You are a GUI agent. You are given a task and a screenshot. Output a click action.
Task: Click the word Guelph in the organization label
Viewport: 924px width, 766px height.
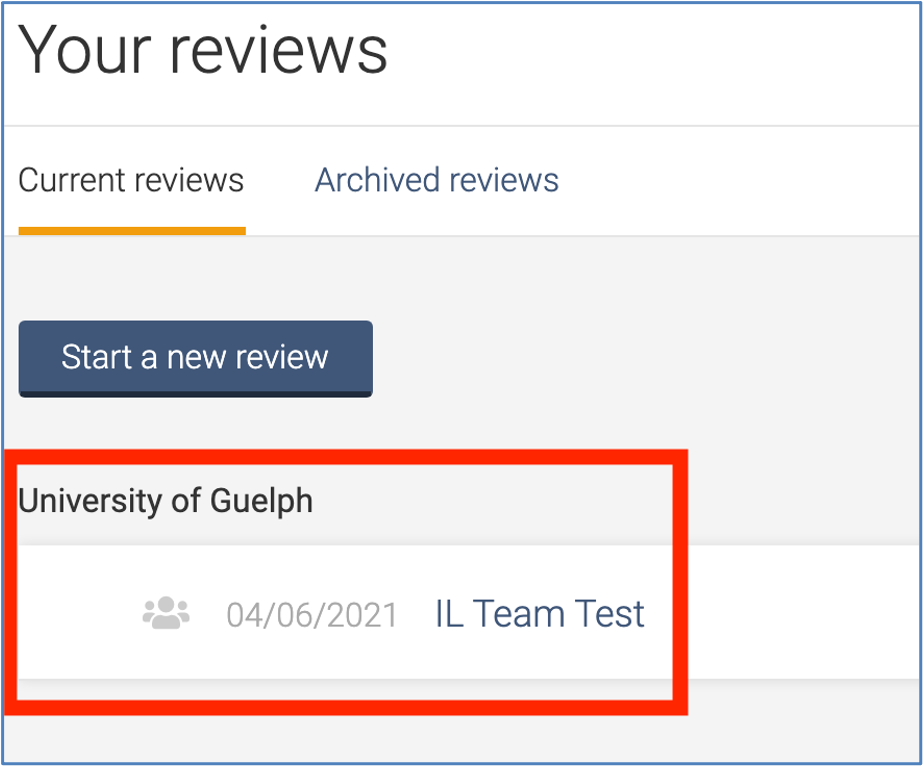pyautogui.click(x=261, y=500)
